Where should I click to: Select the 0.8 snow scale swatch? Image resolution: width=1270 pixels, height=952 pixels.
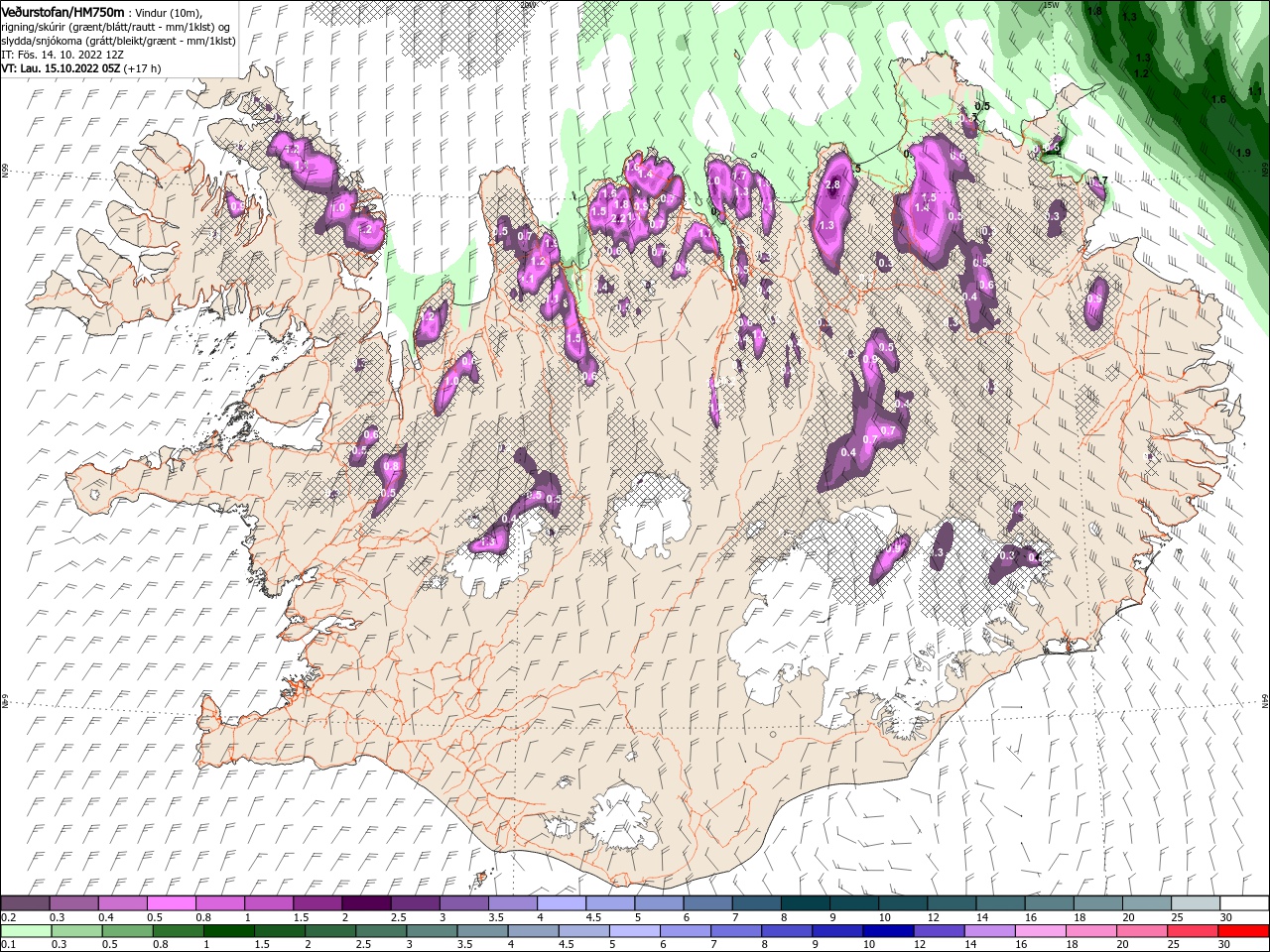[x=219, y=903]
